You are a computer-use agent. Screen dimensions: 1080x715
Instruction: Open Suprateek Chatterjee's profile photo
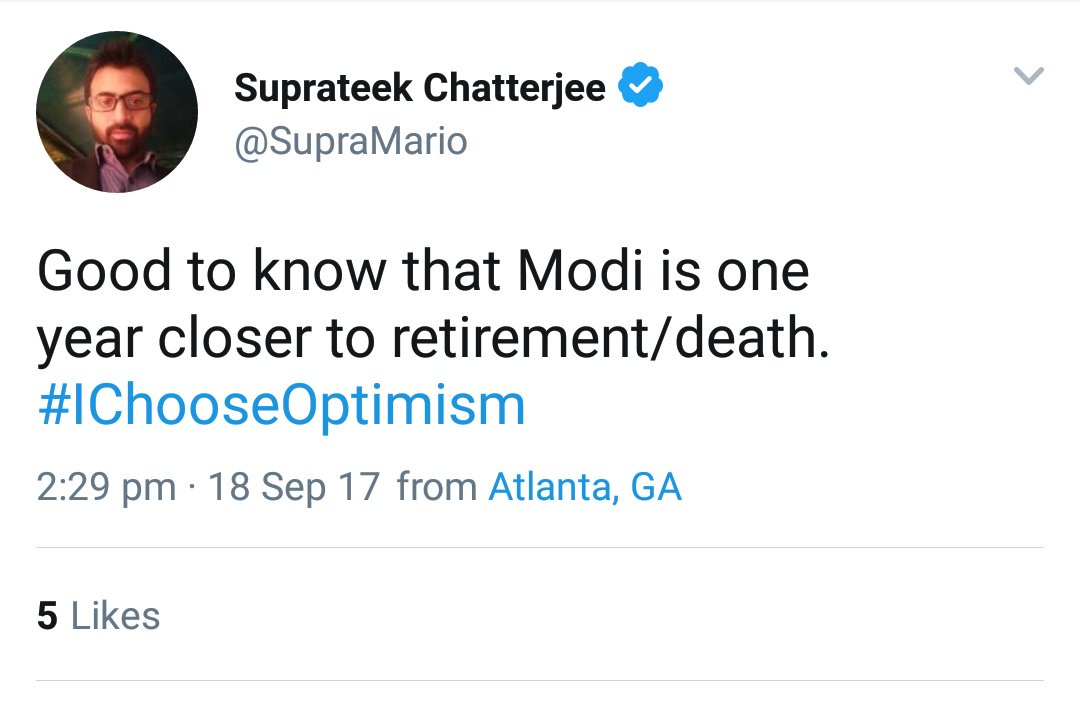(x=117, y=112)
